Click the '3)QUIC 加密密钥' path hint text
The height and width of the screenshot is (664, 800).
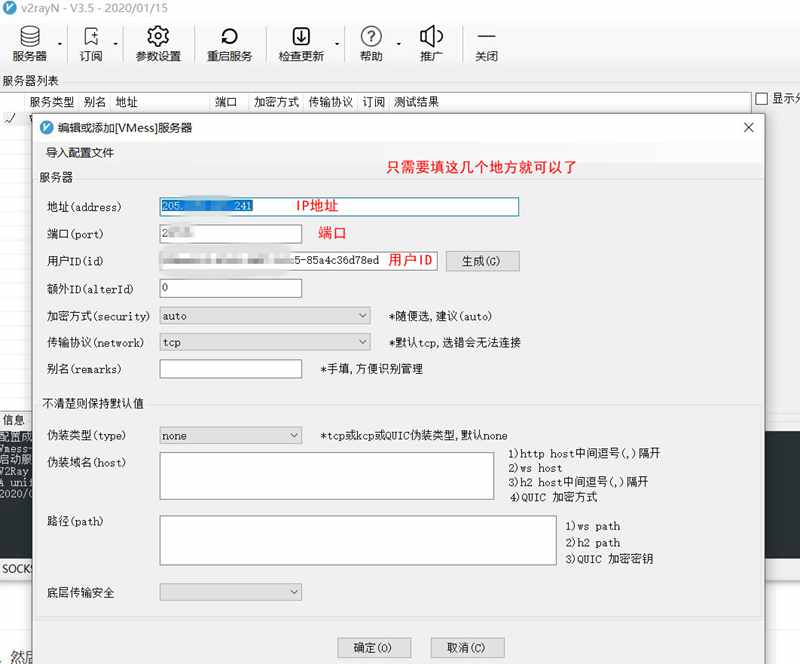(x=609, y=559)
